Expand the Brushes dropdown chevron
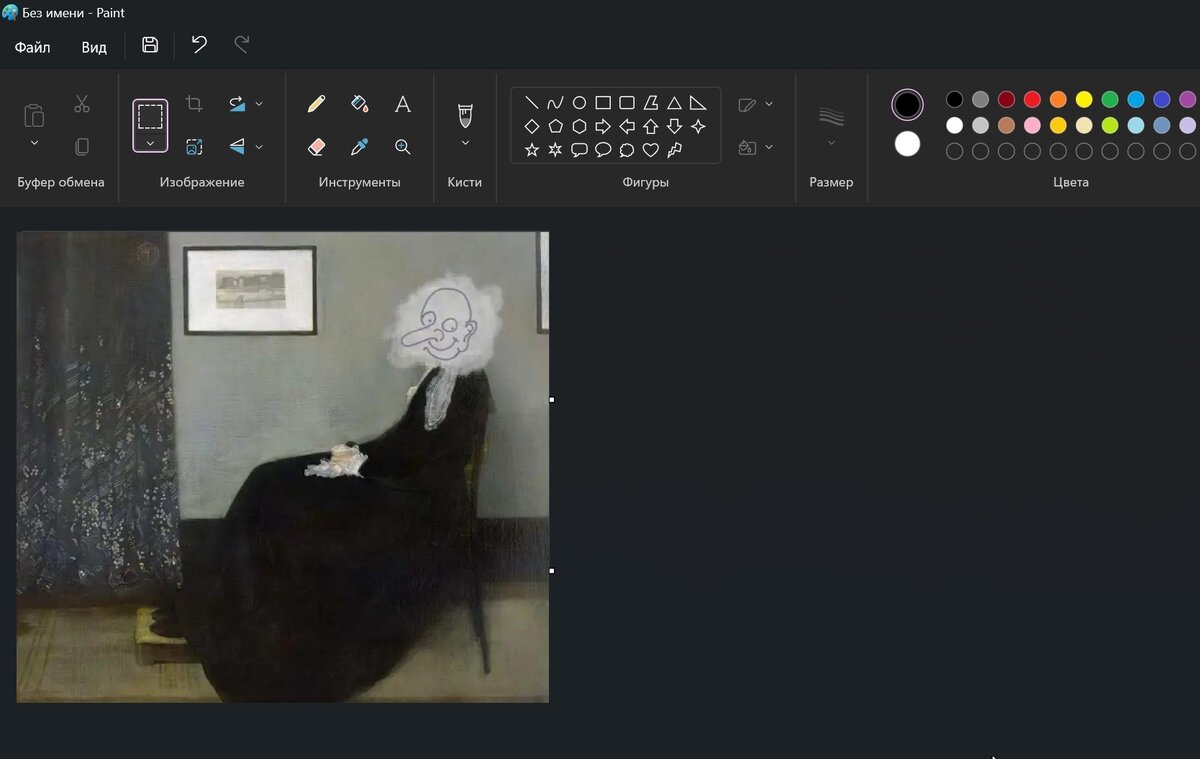This screenshot has width=1200, height=759. (465, 143)
